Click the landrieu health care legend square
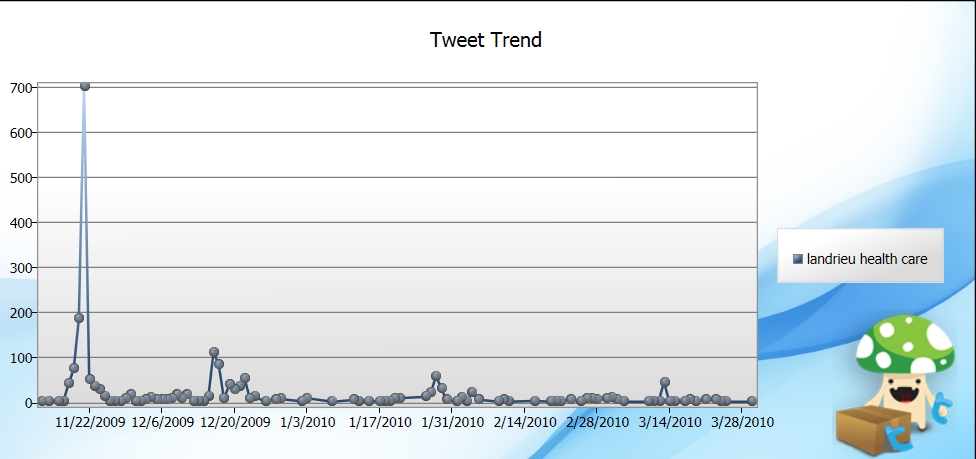The height and width of the screenshot is (459, 976). [x=797, y=259]
